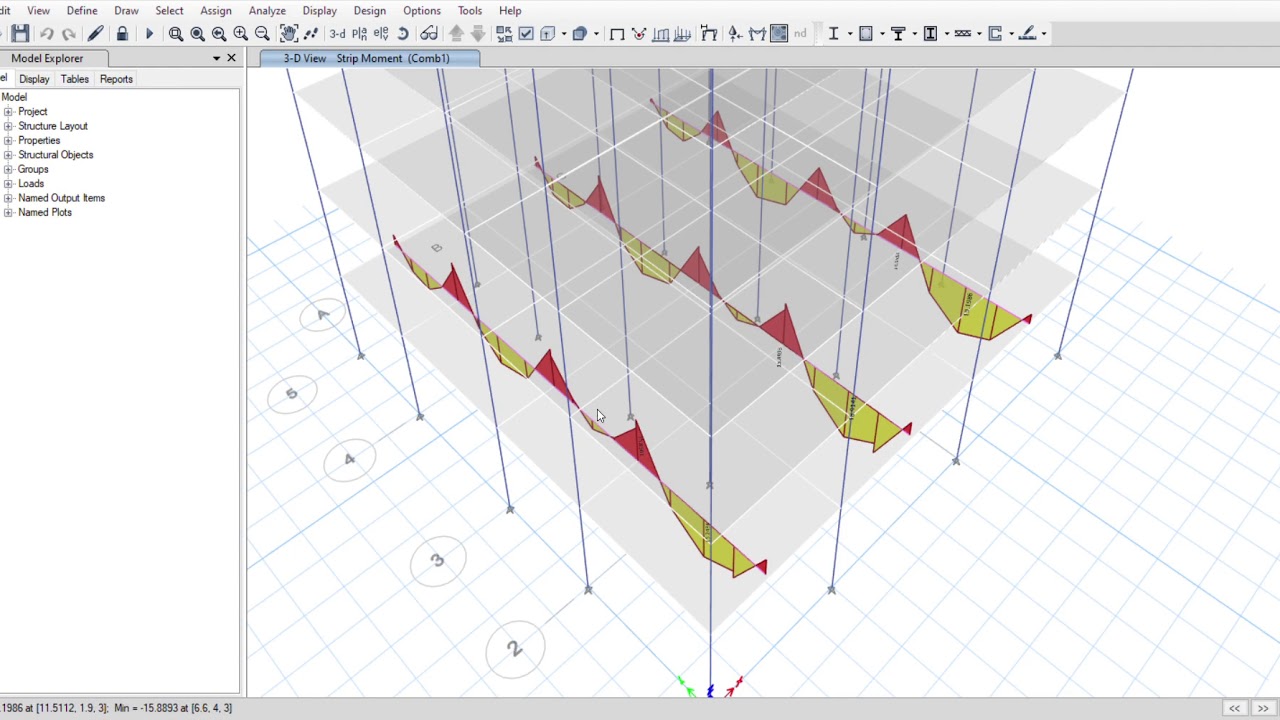Expand the Groups tree node
The image size is (1280, 720).
coord(8,169)
